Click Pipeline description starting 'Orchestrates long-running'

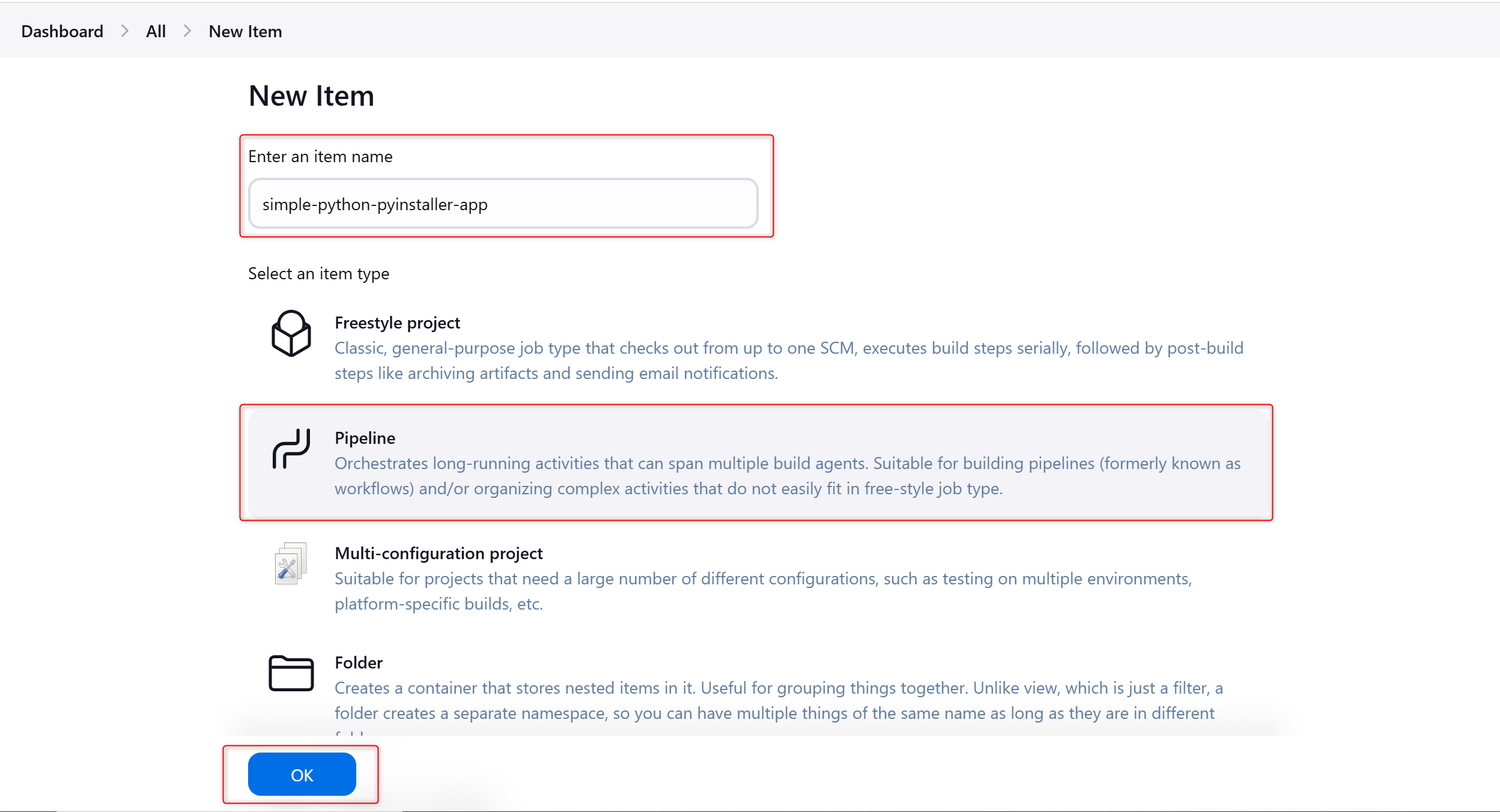[x=788, y=476]
